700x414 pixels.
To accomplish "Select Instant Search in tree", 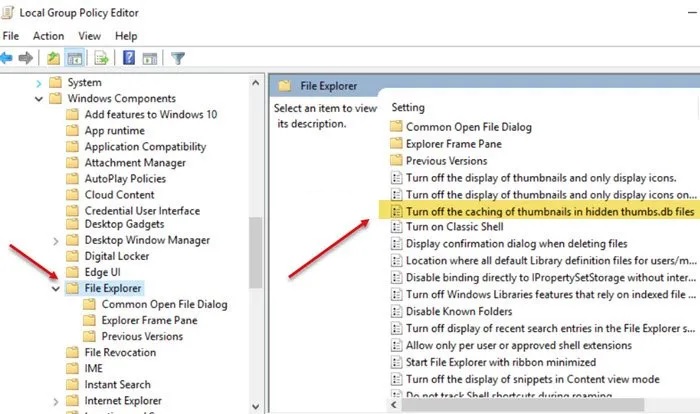I will pos(117,385).
